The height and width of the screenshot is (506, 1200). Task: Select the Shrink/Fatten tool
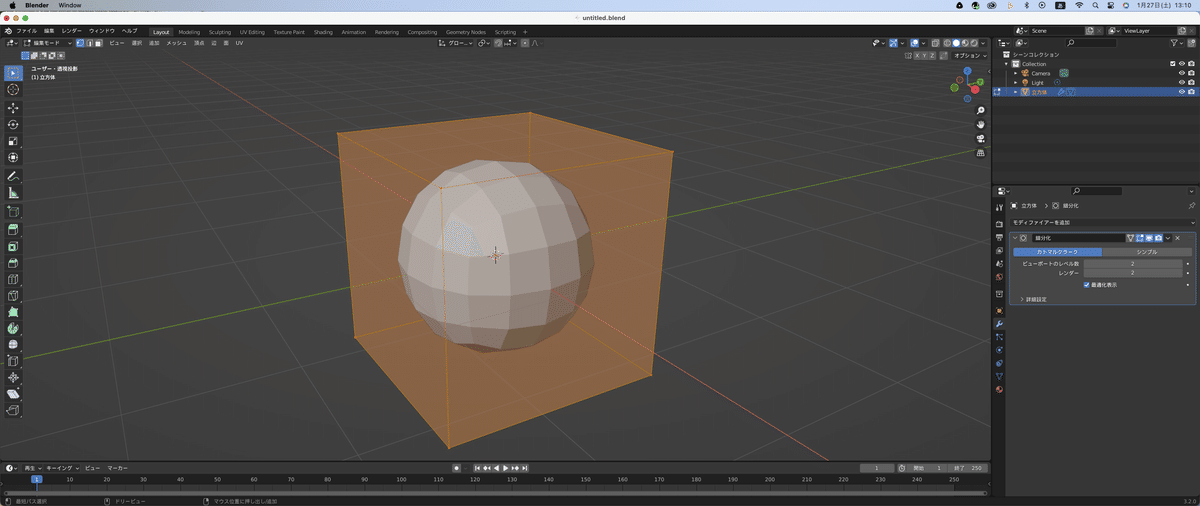click(13, 378)
